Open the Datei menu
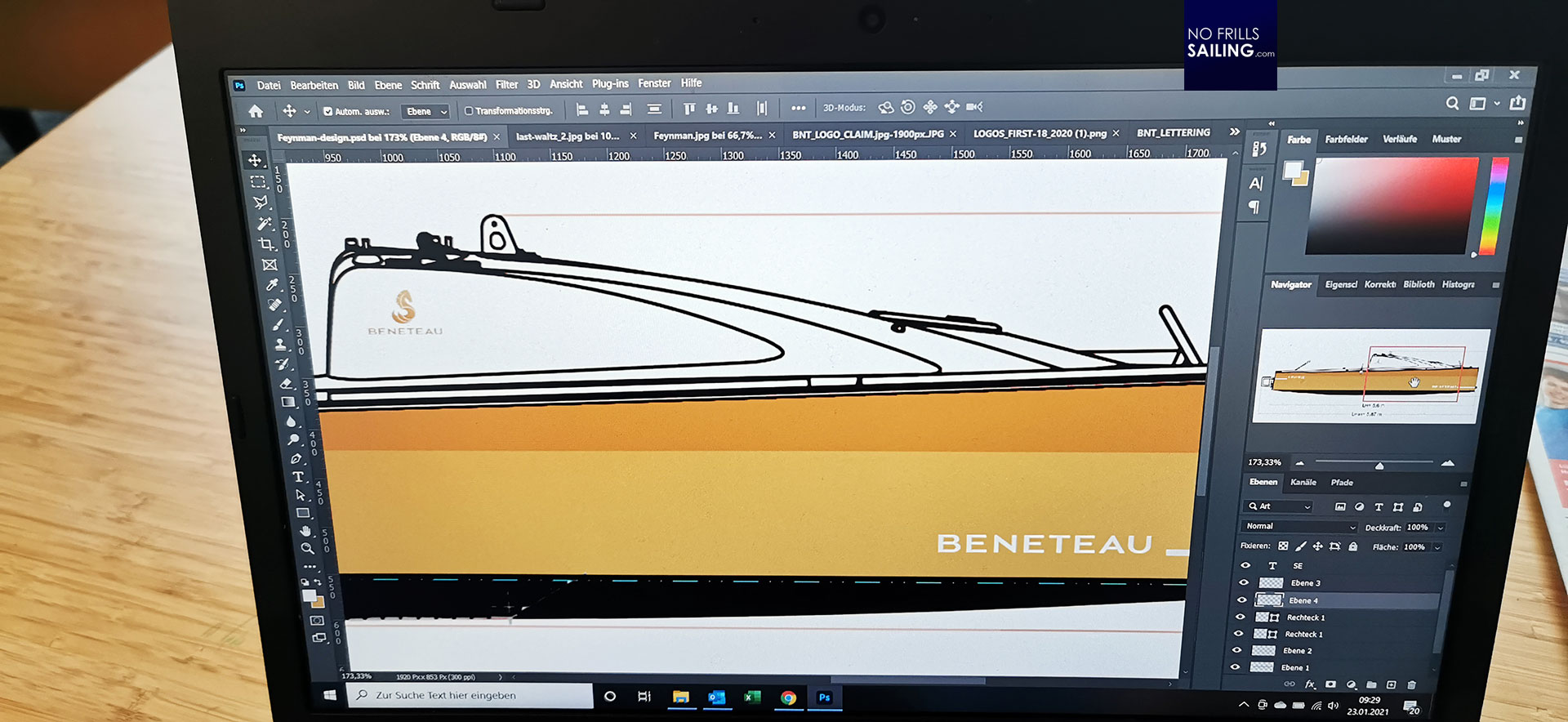Screen dimensions: 1568x722 click(269, 86)
